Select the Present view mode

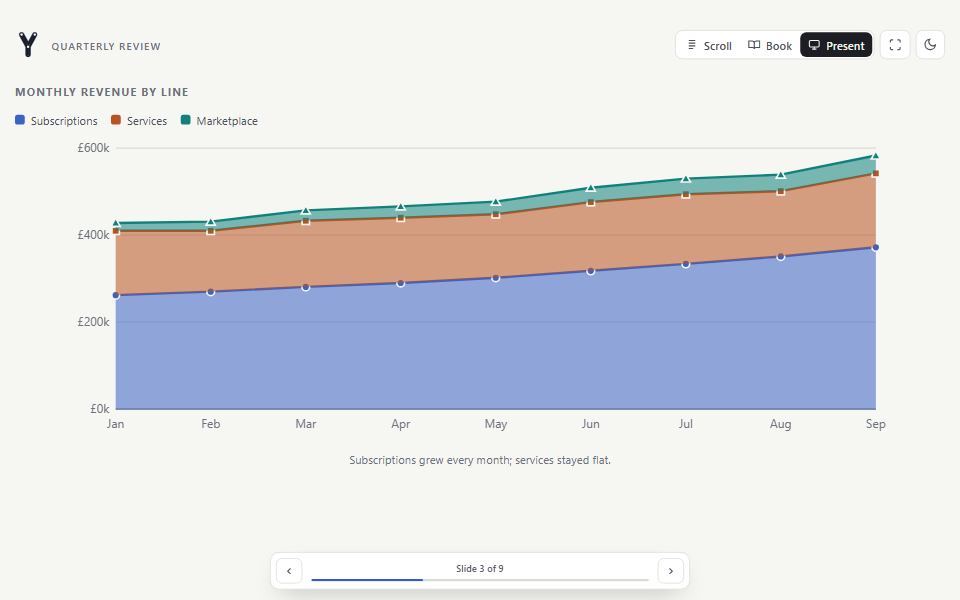(836, 45)
